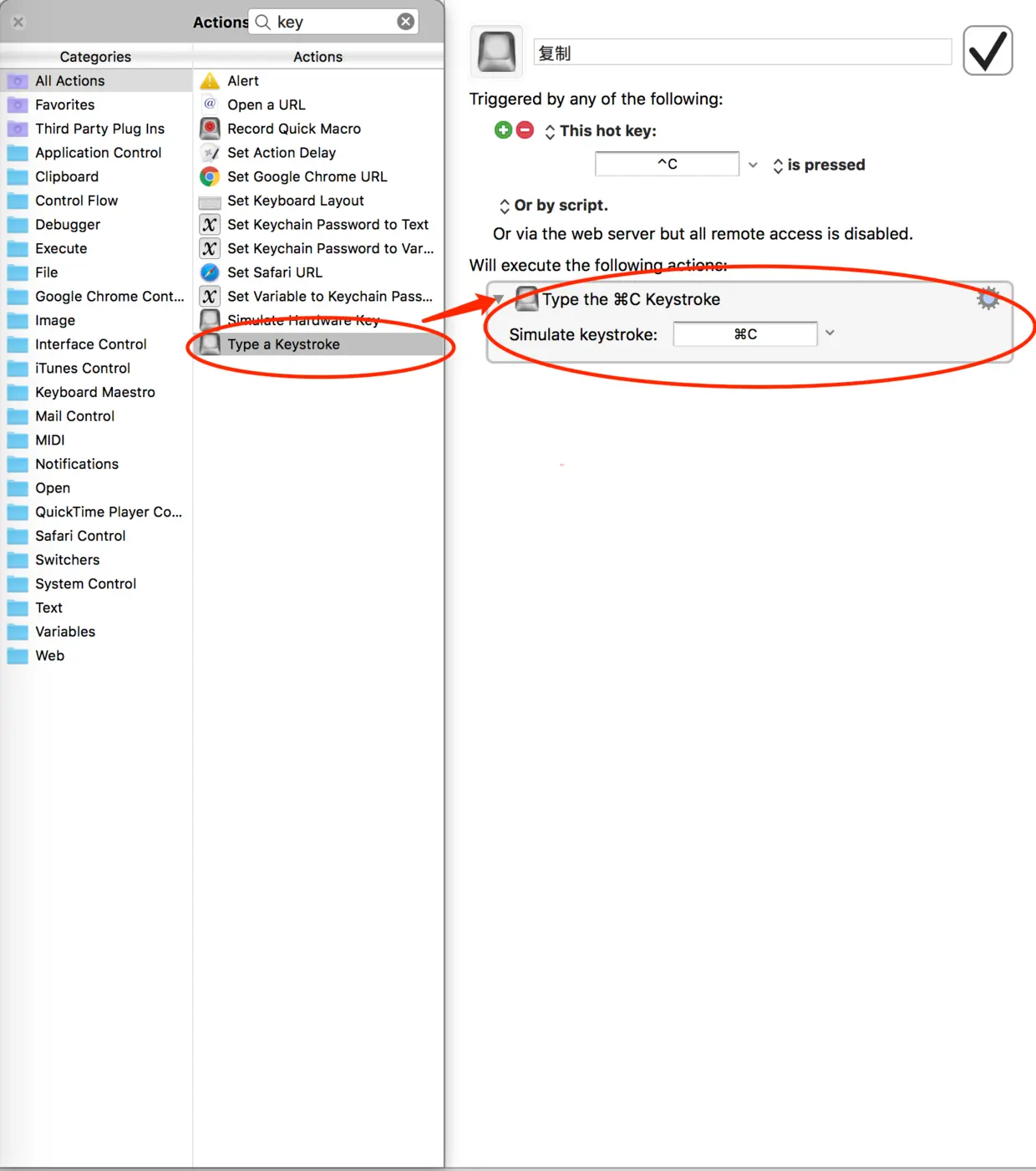The height and width of the screenshot is (1171, 1036).
Task: Click the Google Chrome icon in actions list
Action: point(210,176)
